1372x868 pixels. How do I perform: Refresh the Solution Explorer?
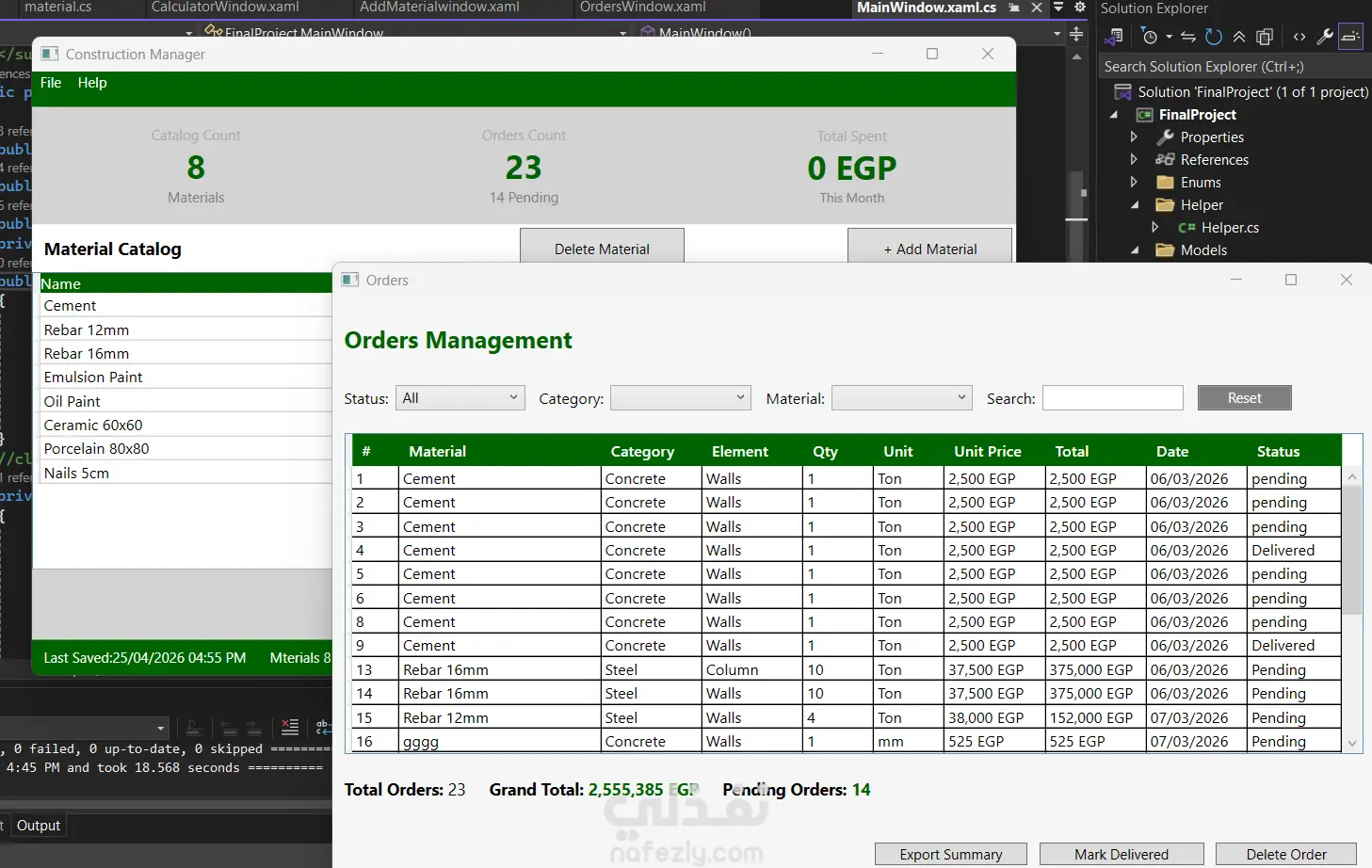[x=1214, y=37]
